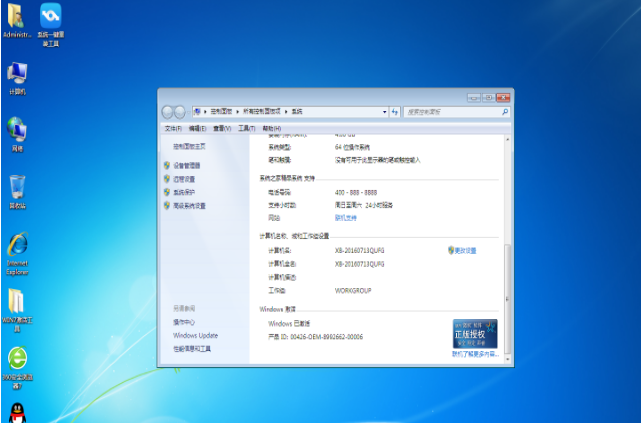Open 系统保护 link in sidebar
This screenshot has height=423, width=642.
(x=184, y=192)
